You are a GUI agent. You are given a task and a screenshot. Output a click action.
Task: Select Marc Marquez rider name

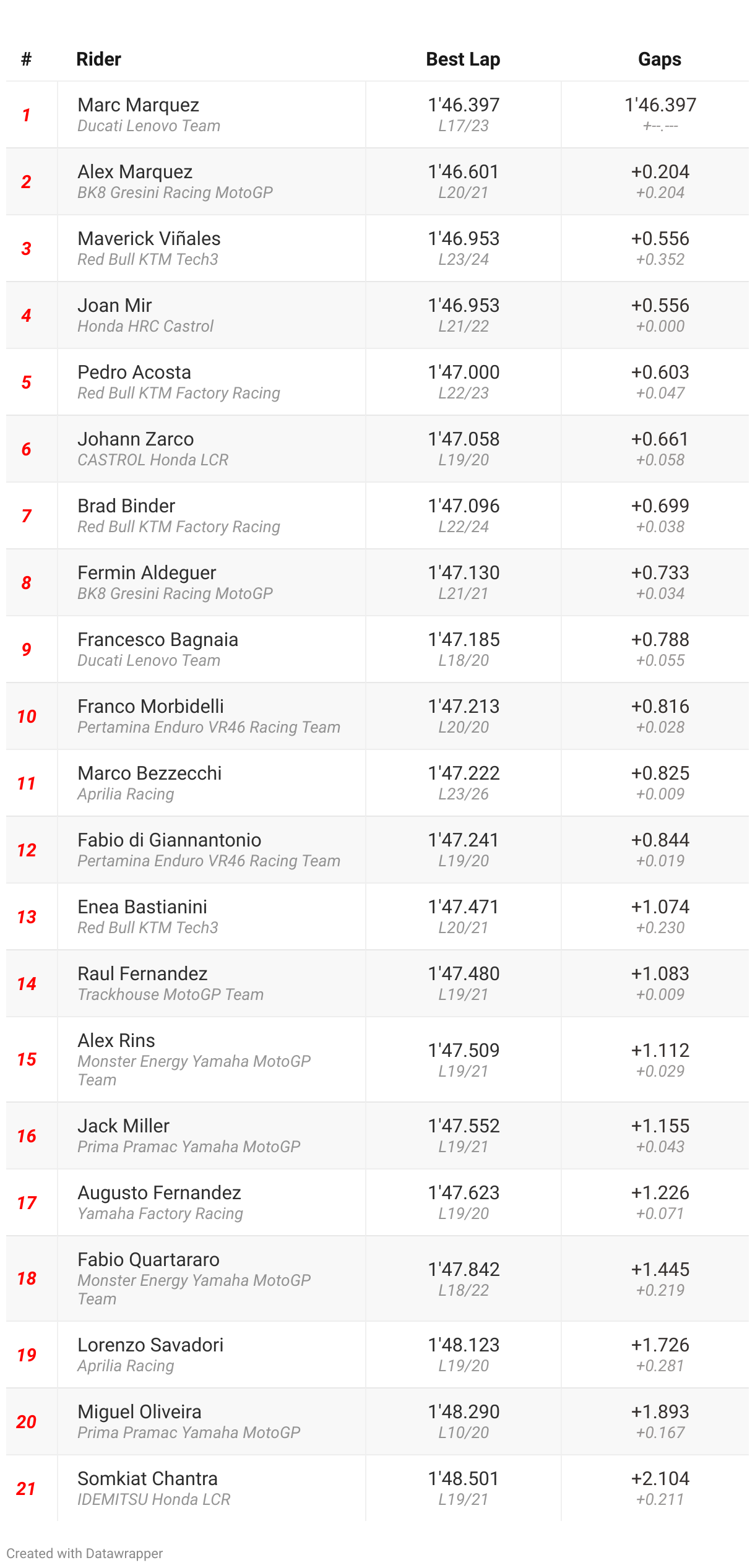pos(138,105)
